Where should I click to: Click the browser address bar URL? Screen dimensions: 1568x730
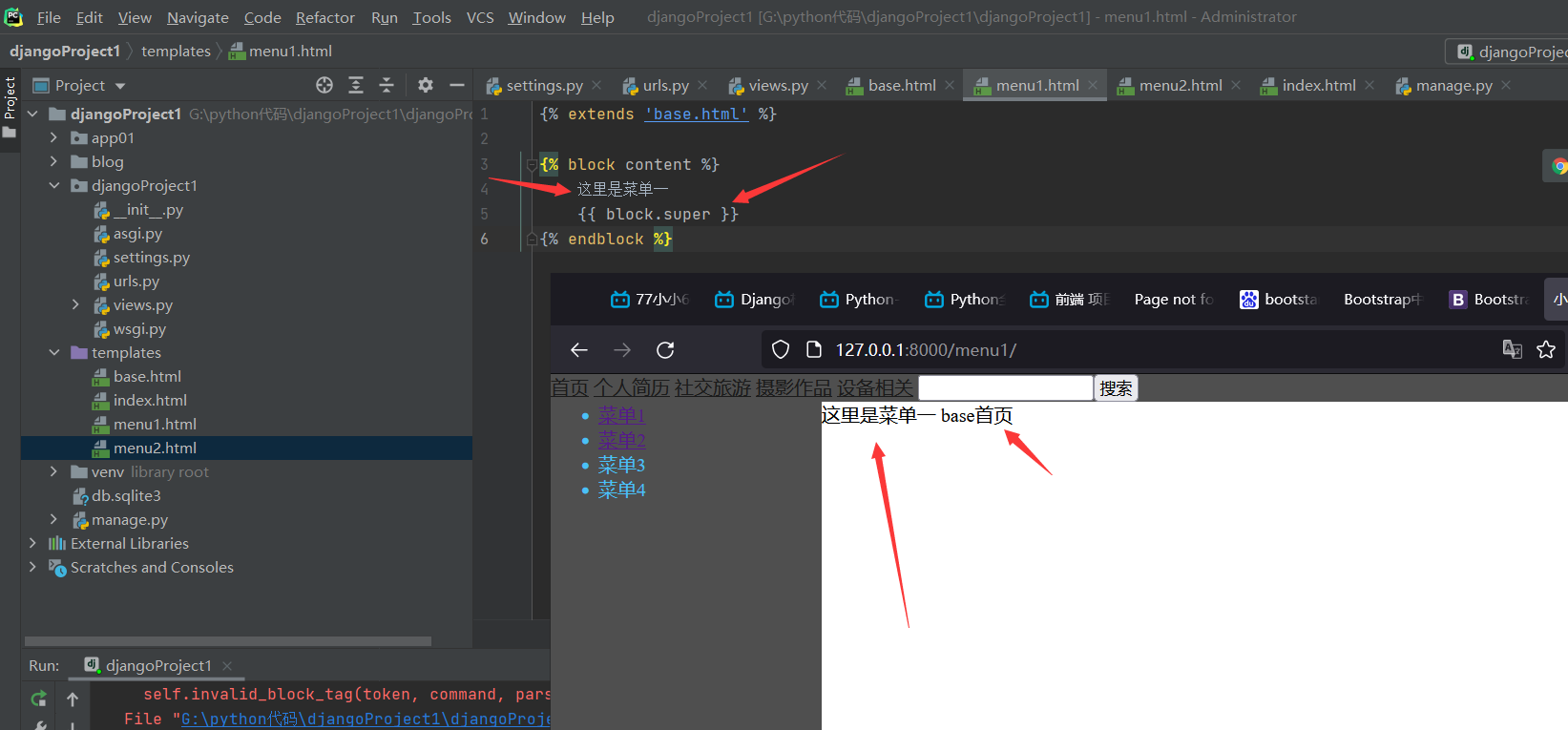pos(926,350)
